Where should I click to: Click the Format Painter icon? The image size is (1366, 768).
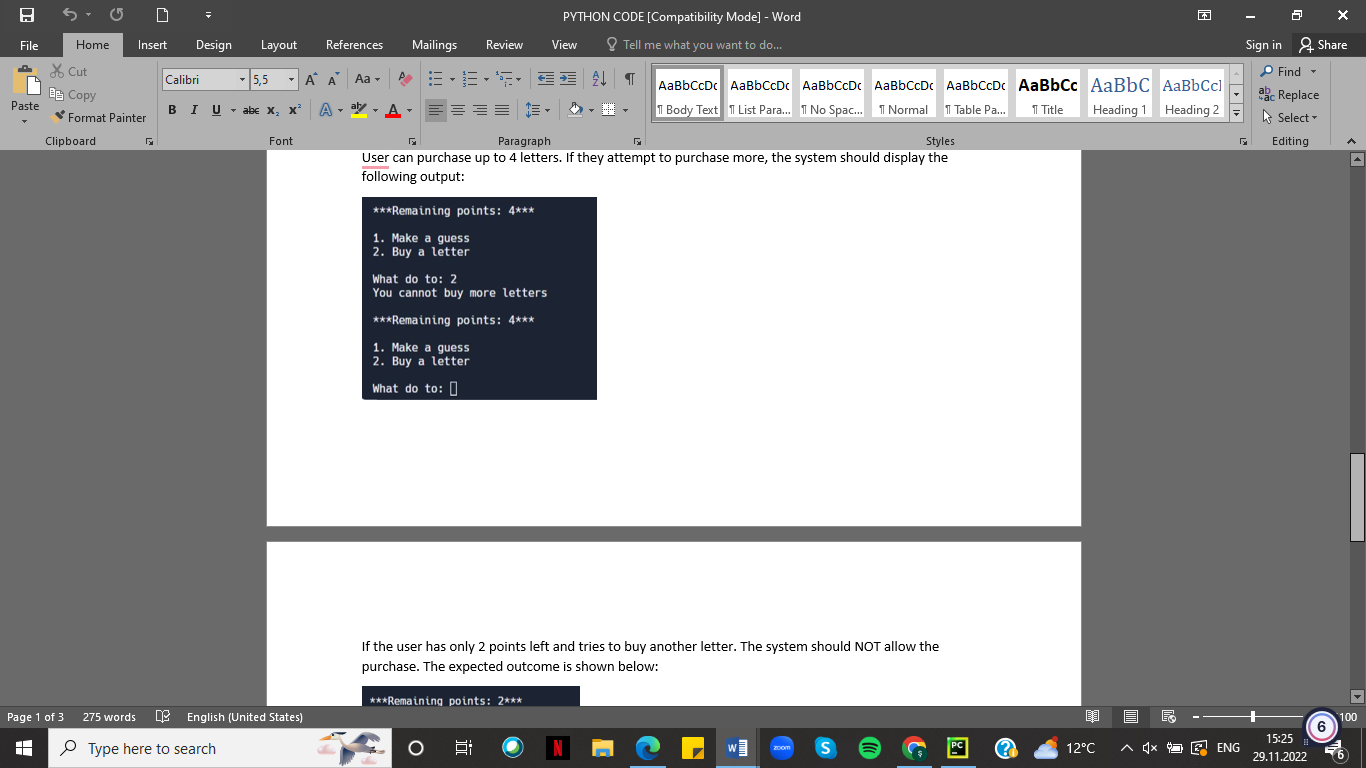58,117
